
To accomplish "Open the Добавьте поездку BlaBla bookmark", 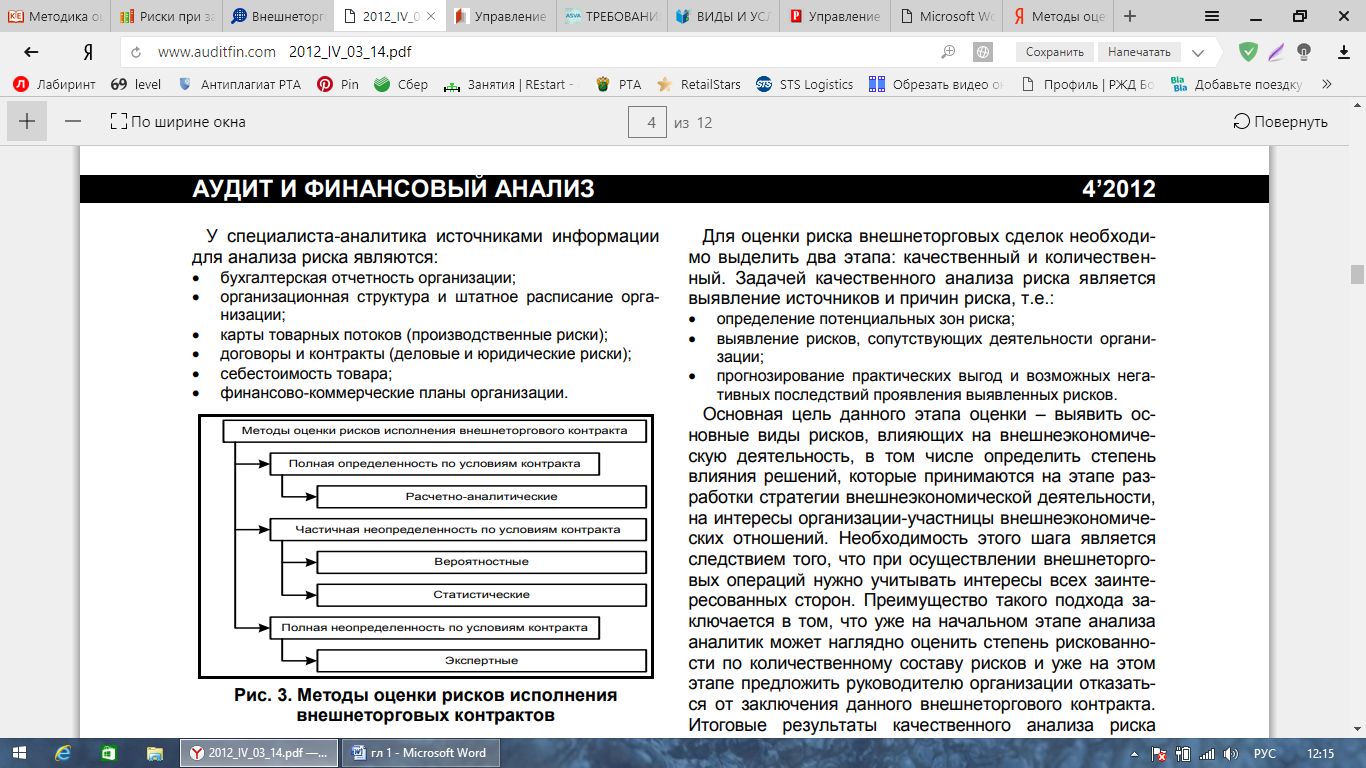I will pyautogui.click(x=1236, y=85).
